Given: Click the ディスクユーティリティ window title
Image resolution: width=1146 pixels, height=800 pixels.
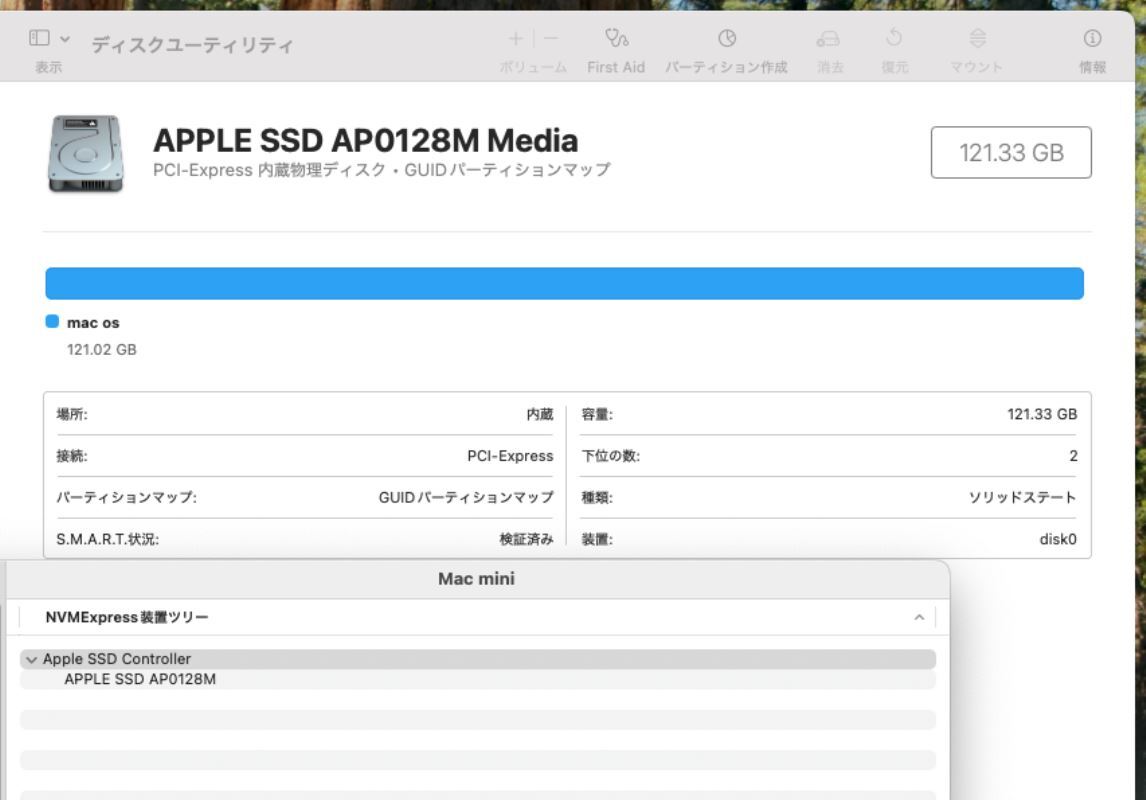Looking at the screenshot, I should click(192, 45).
